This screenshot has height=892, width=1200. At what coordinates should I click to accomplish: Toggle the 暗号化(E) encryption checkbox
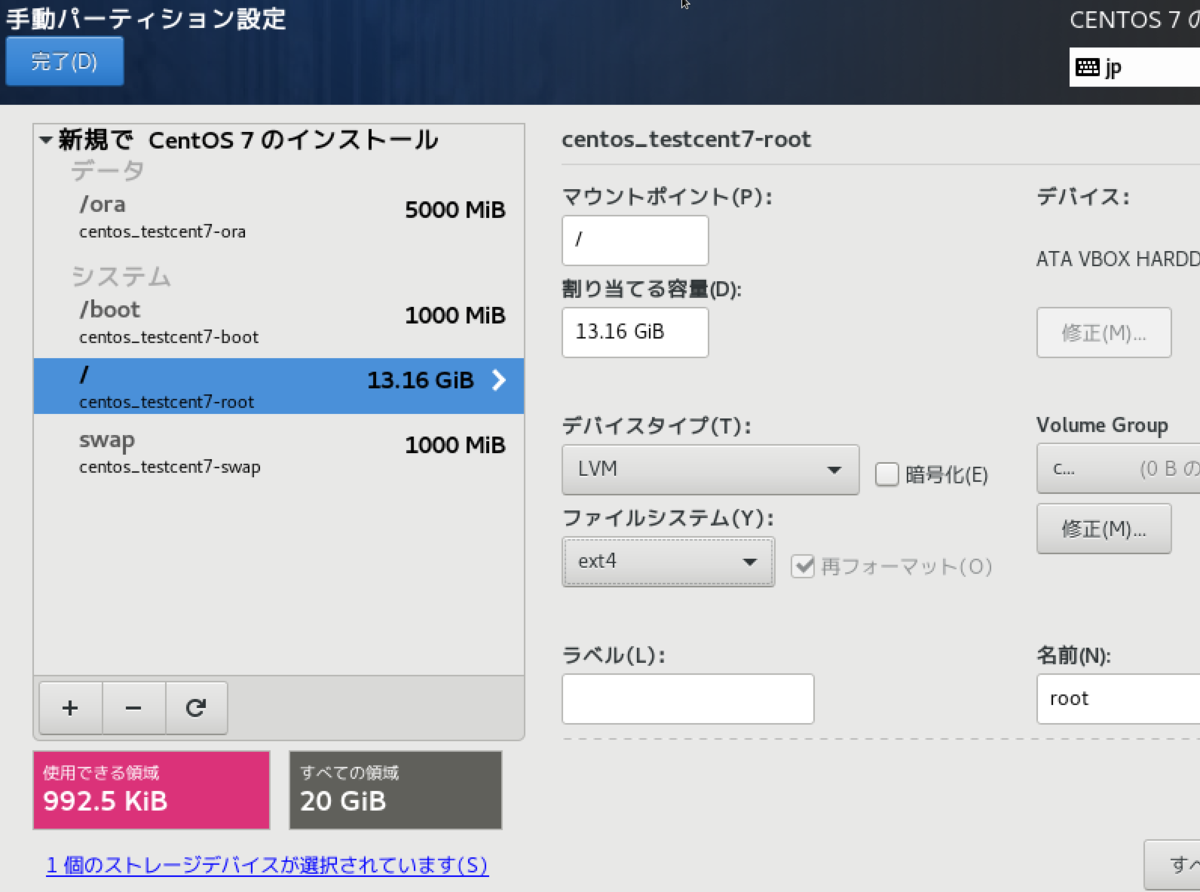point(886,474)
